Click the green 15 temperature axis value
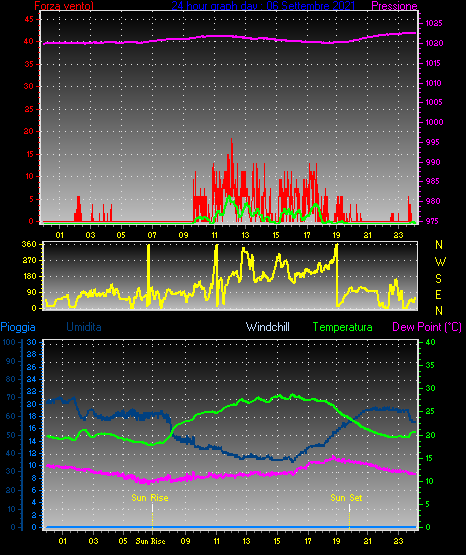Image resolution: width=466 pixels, height=555 pixels. click(430, 458)
